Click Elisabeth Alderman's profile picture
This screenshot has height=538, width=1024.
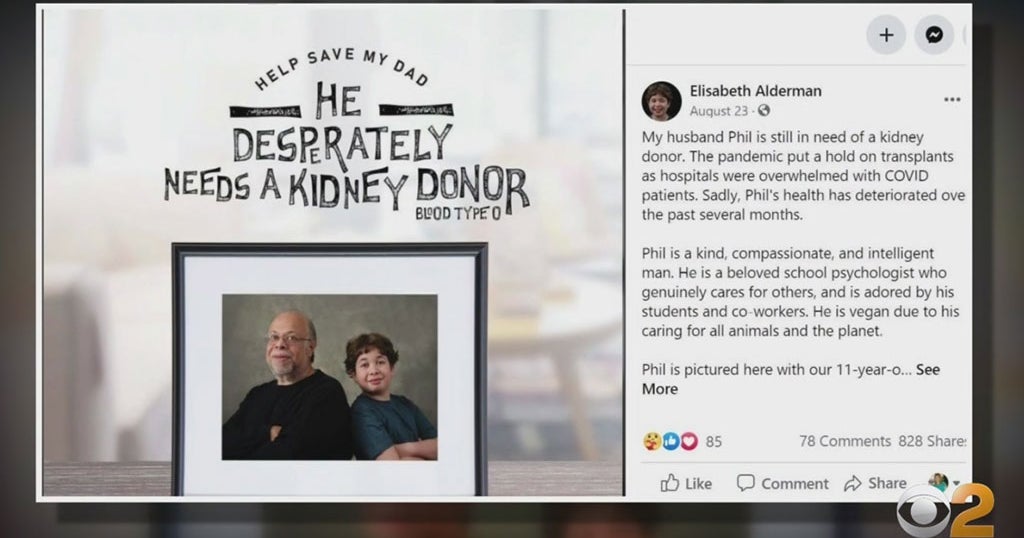(661, 101)
